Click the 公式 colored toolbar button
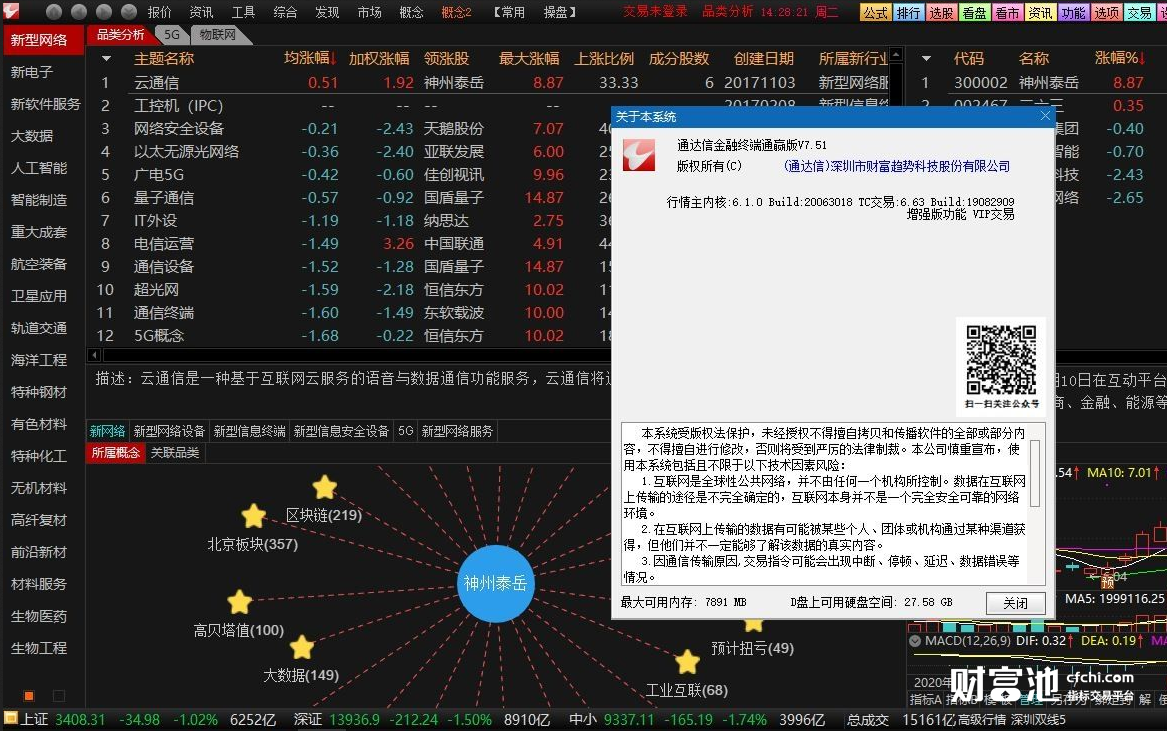This screenshot has width=1167, height=731. 875,12
